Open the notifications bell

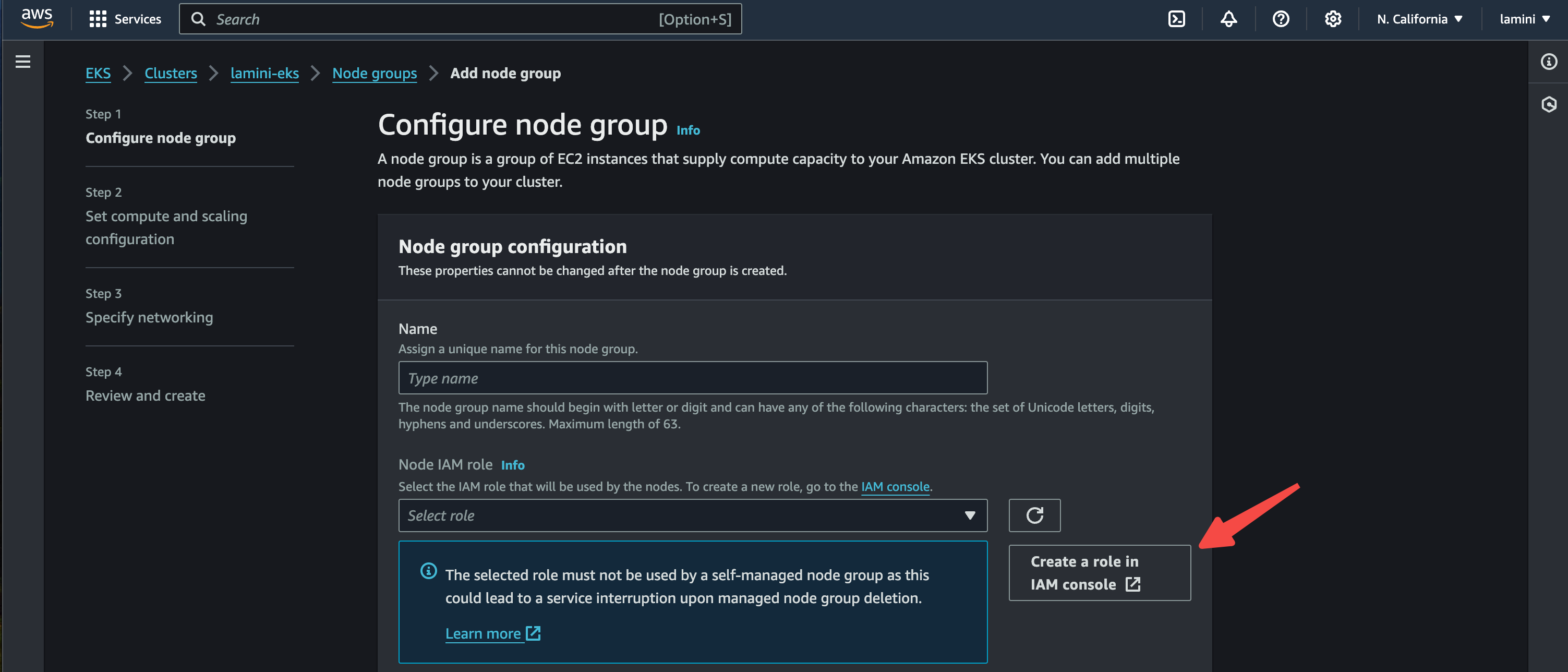[1228, 19]
